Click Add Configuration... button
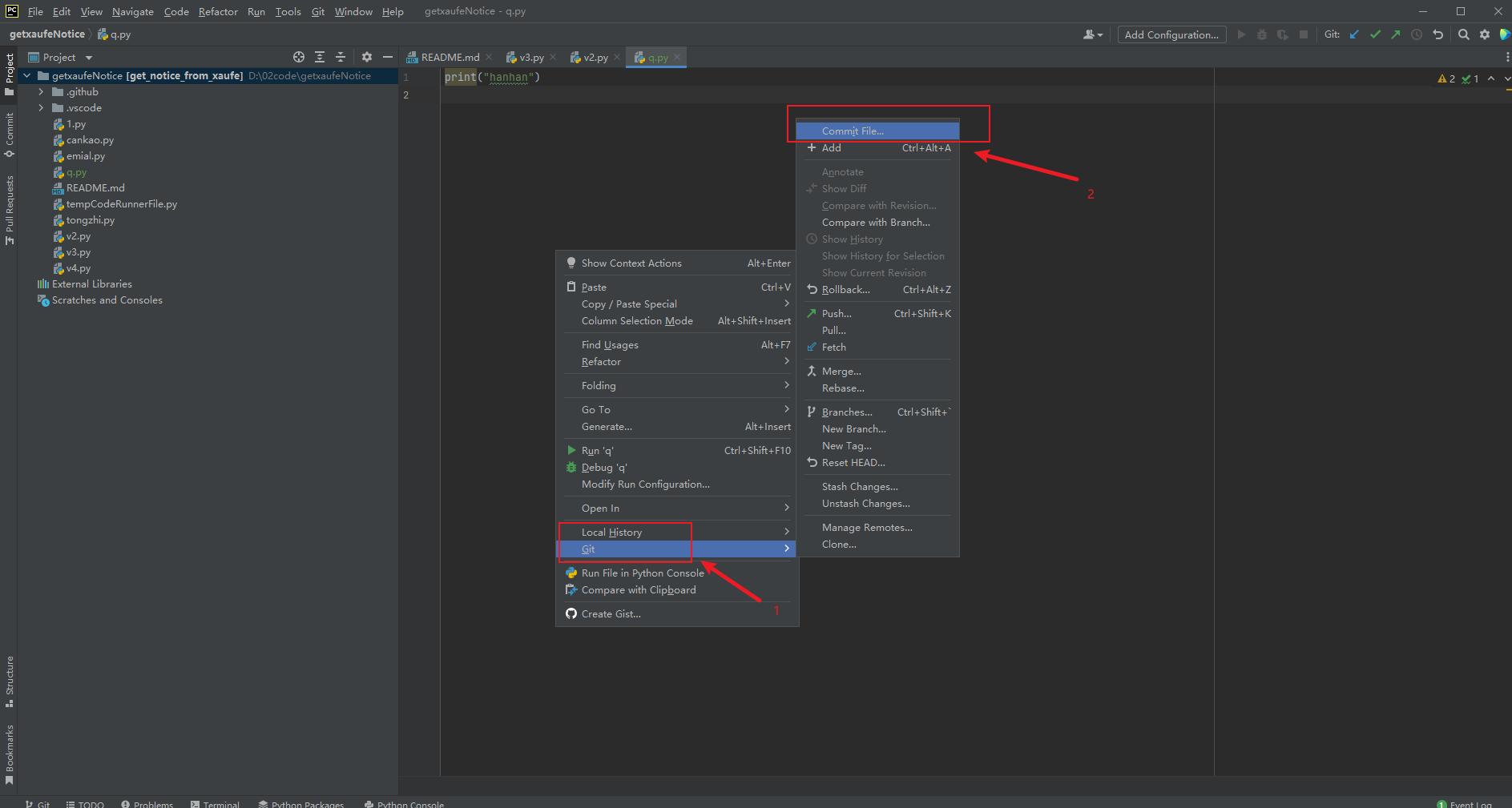The image size is (1512, 808). point(1171,34)
